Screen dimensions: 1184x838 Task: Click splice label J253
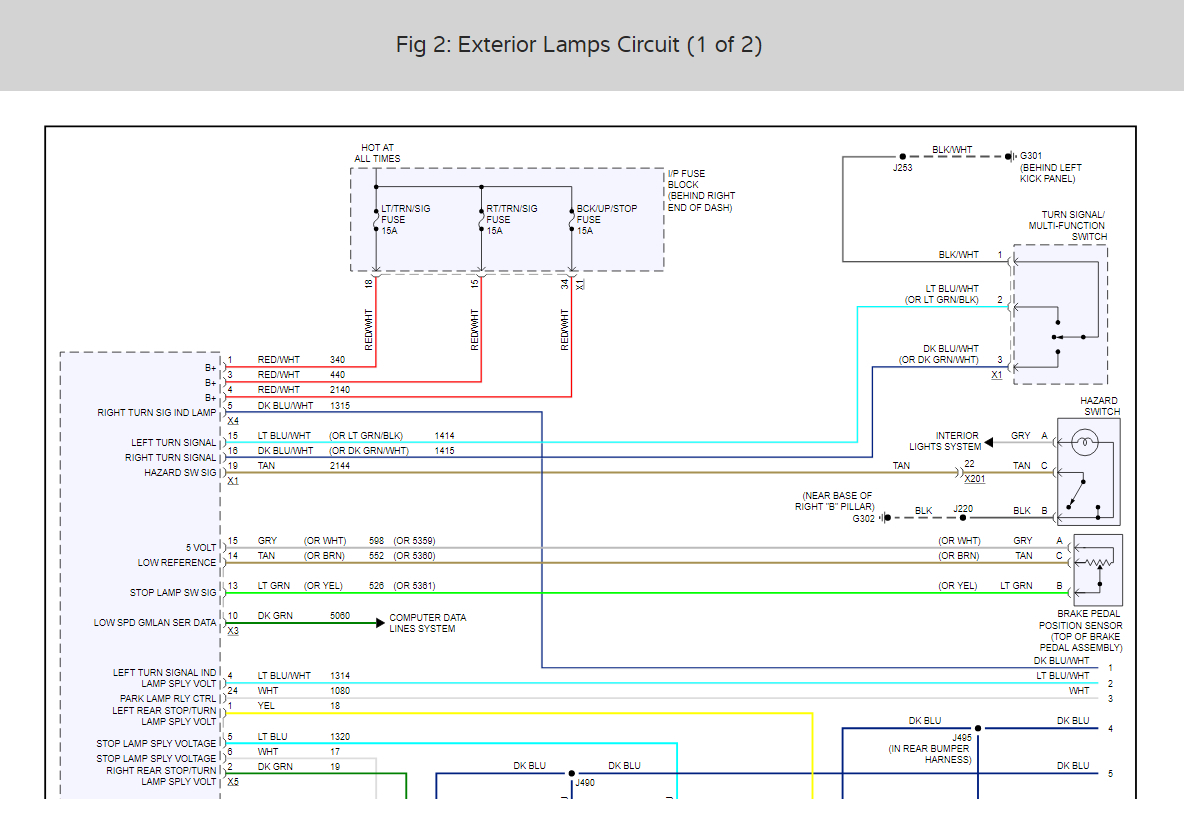click(x=902, y=168)
